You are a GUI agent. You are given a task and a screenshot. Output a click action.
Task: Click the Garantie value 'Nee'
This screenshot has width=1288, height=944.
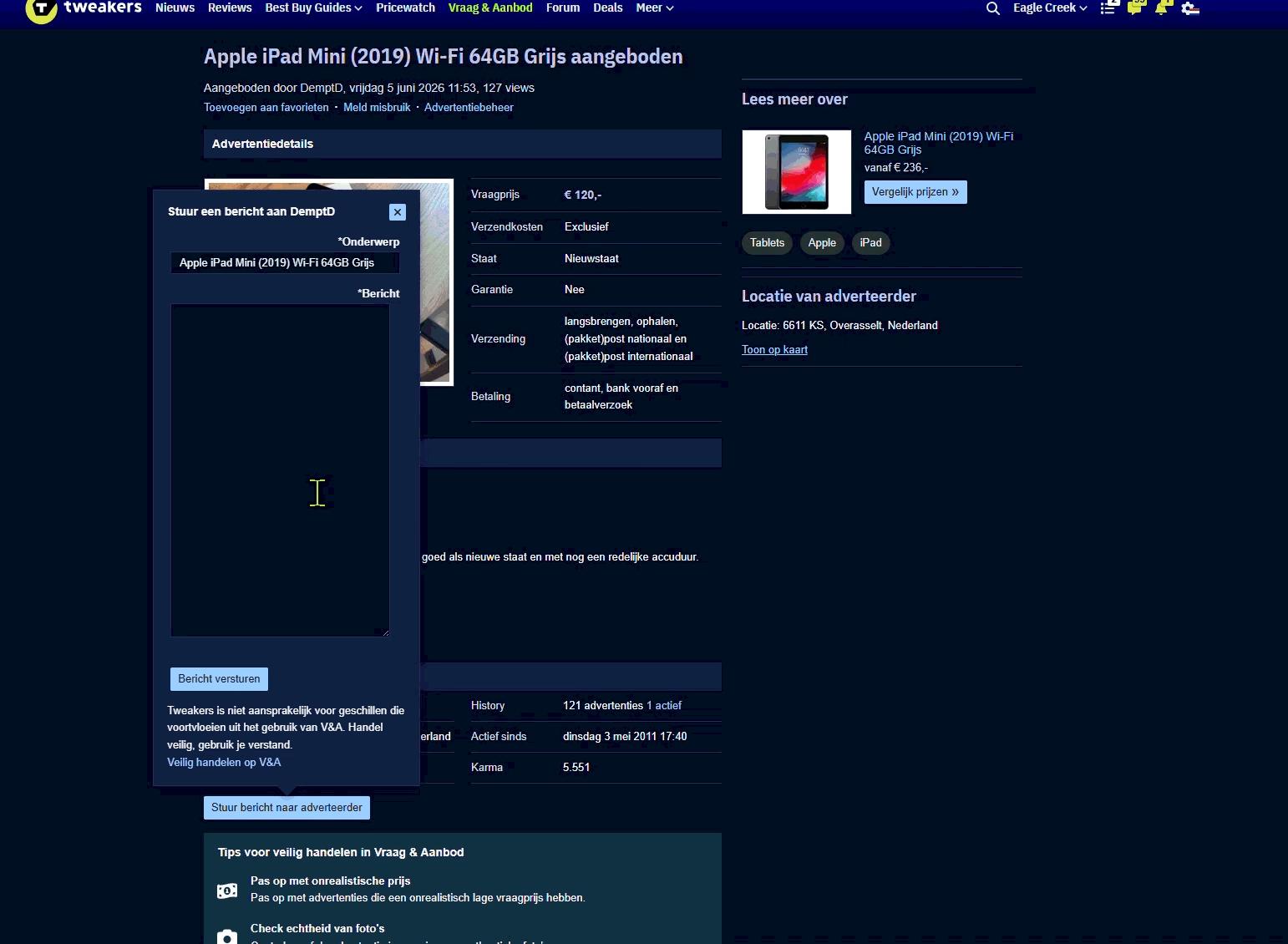tap(575, 290)
